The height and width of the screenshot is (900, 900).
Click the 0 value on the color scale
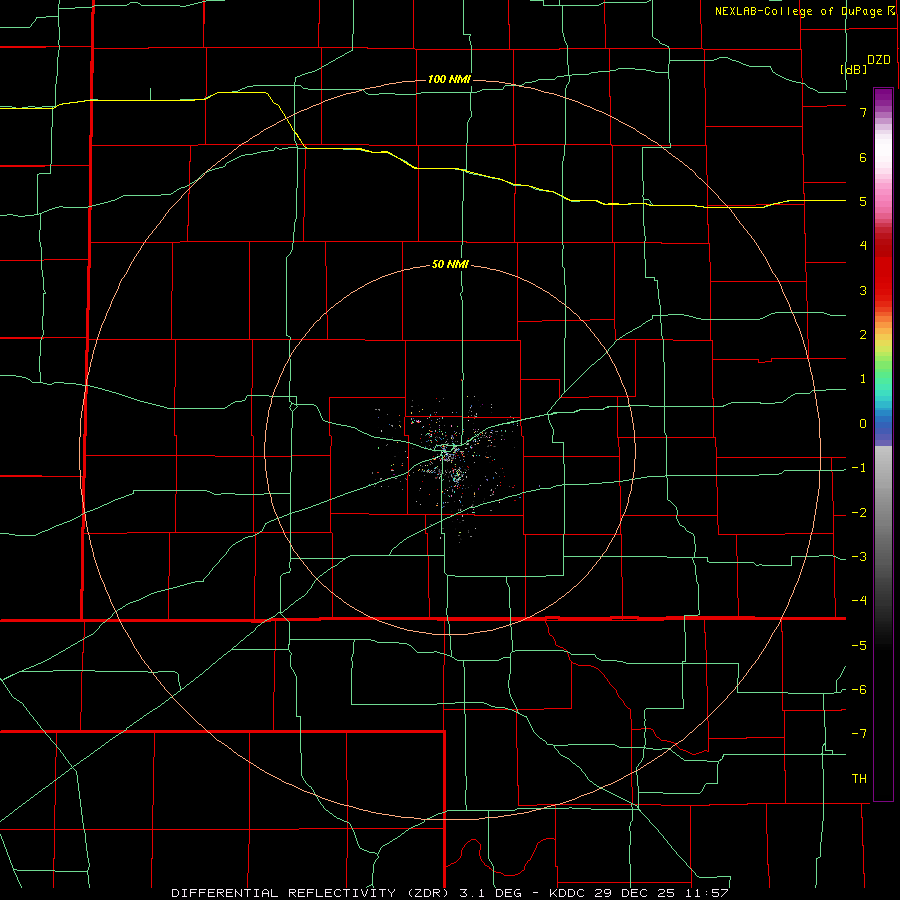[x=863, y=424]
